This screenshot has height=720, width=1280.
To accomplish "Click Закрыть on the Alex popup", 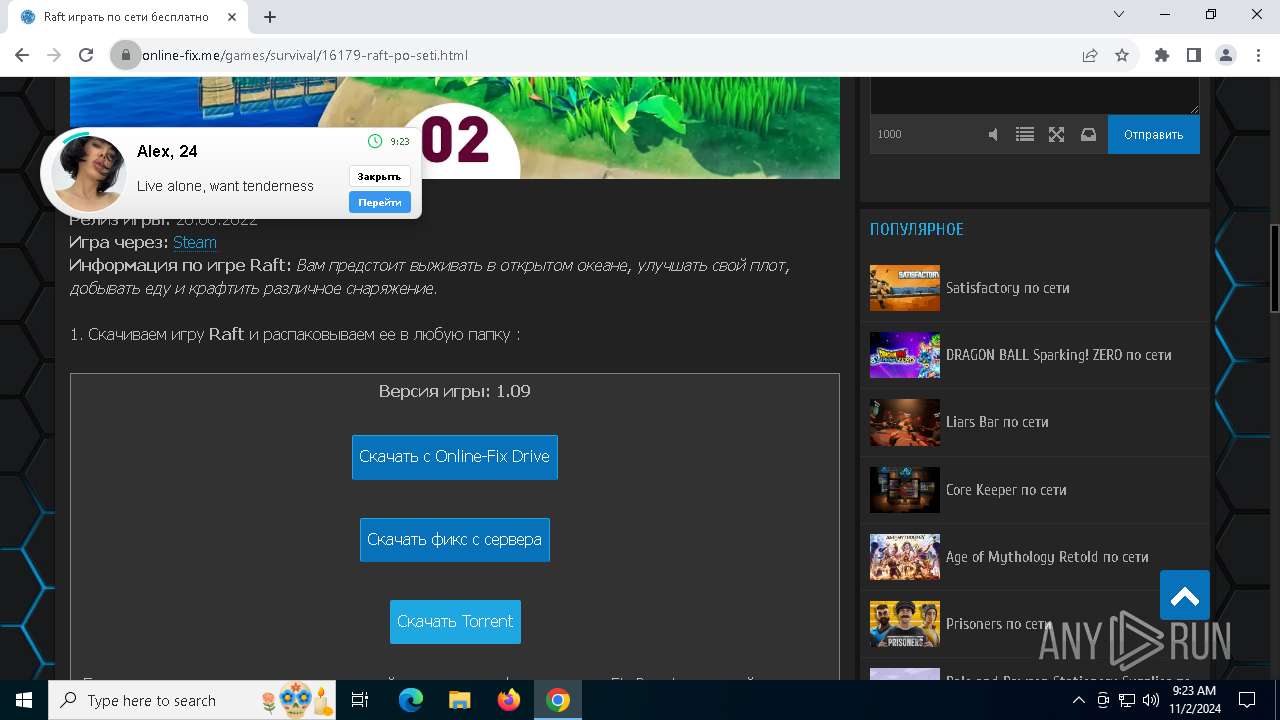I will coord(379,176).
